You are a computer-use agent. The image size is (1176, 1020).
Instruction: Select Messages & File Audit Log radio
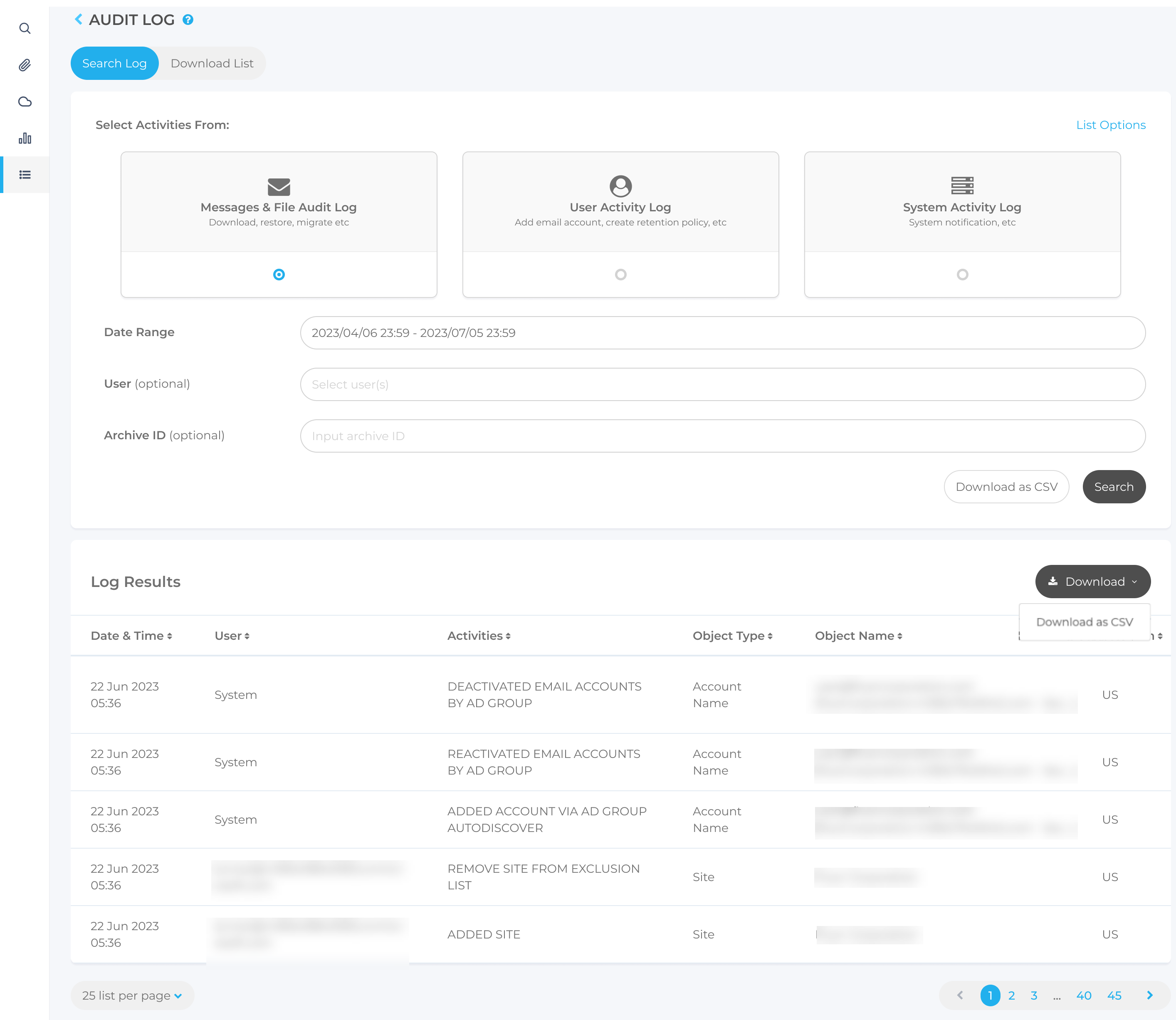point(279,275)
